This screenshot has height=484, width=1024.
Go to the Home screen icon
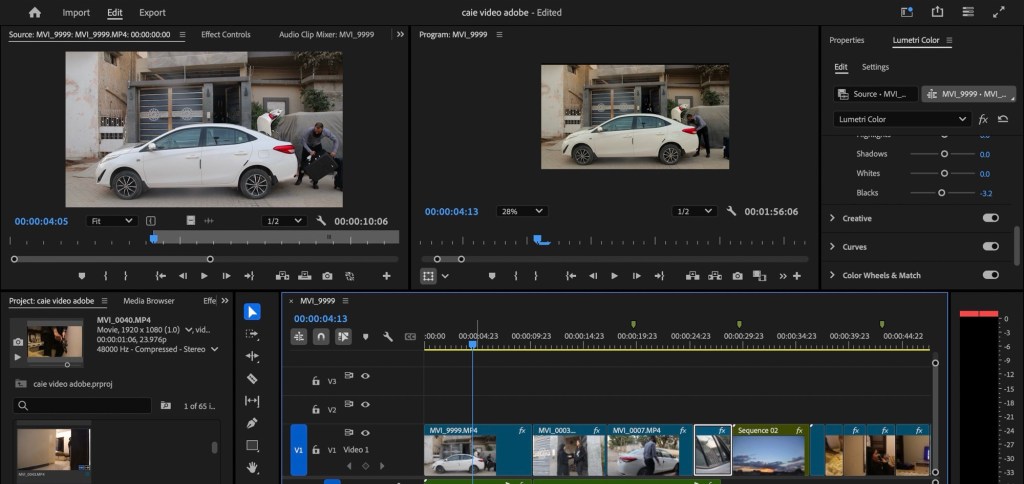(x=35, y=13)
